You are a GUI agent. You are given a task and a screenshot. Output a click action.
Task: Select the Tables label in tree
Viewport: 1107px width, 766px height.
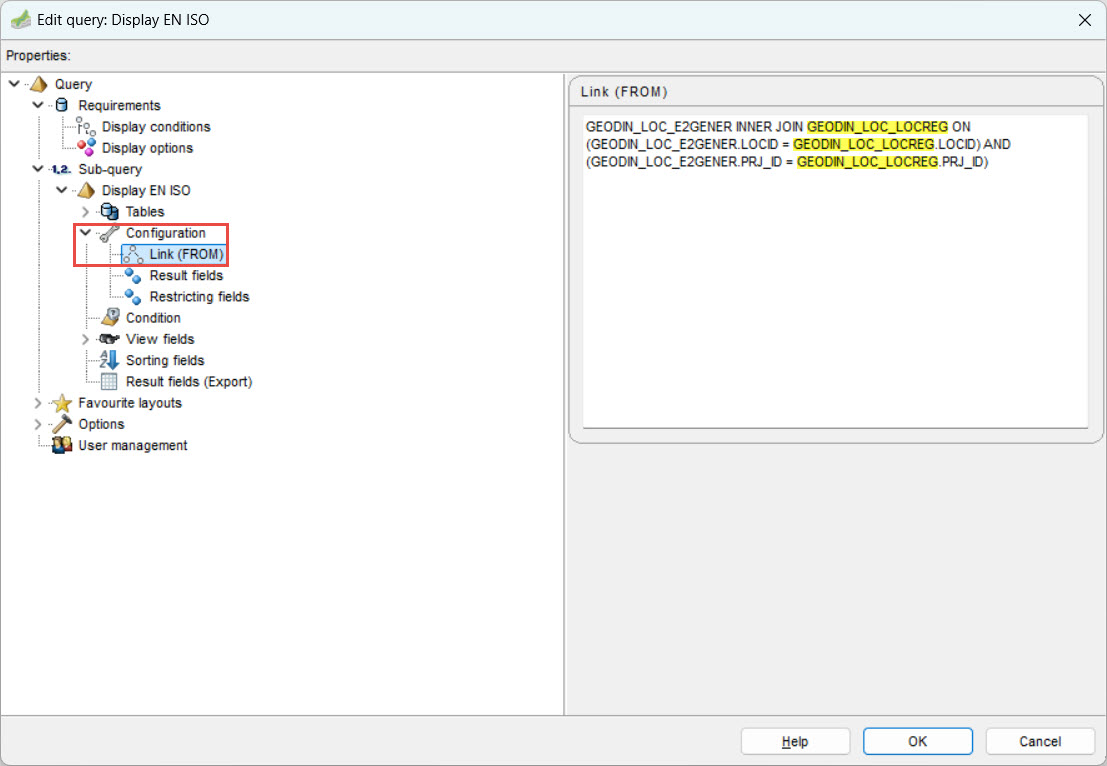coord(145,212)
